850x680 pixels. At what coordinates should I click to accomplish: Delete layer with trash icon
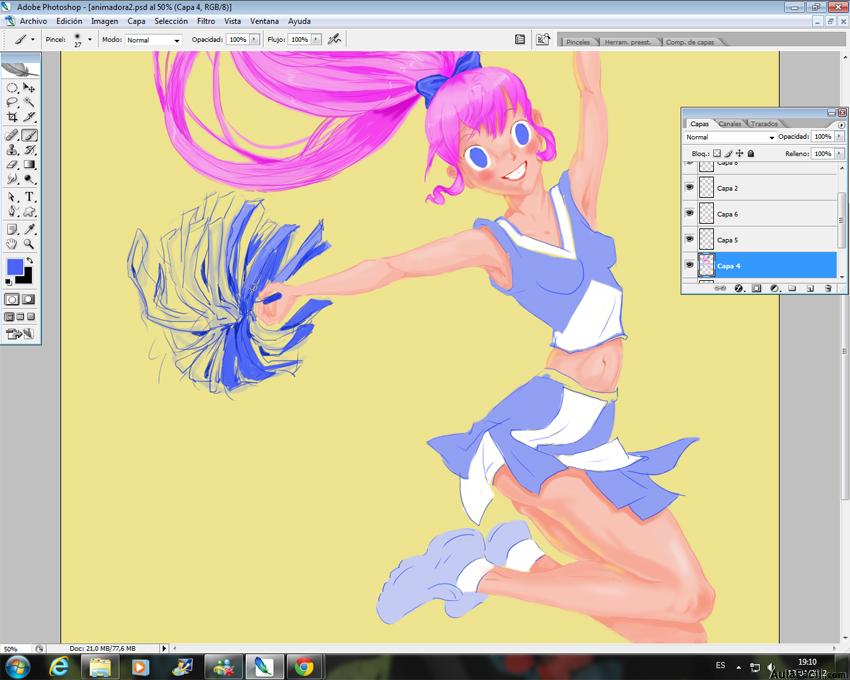[828, 288]
